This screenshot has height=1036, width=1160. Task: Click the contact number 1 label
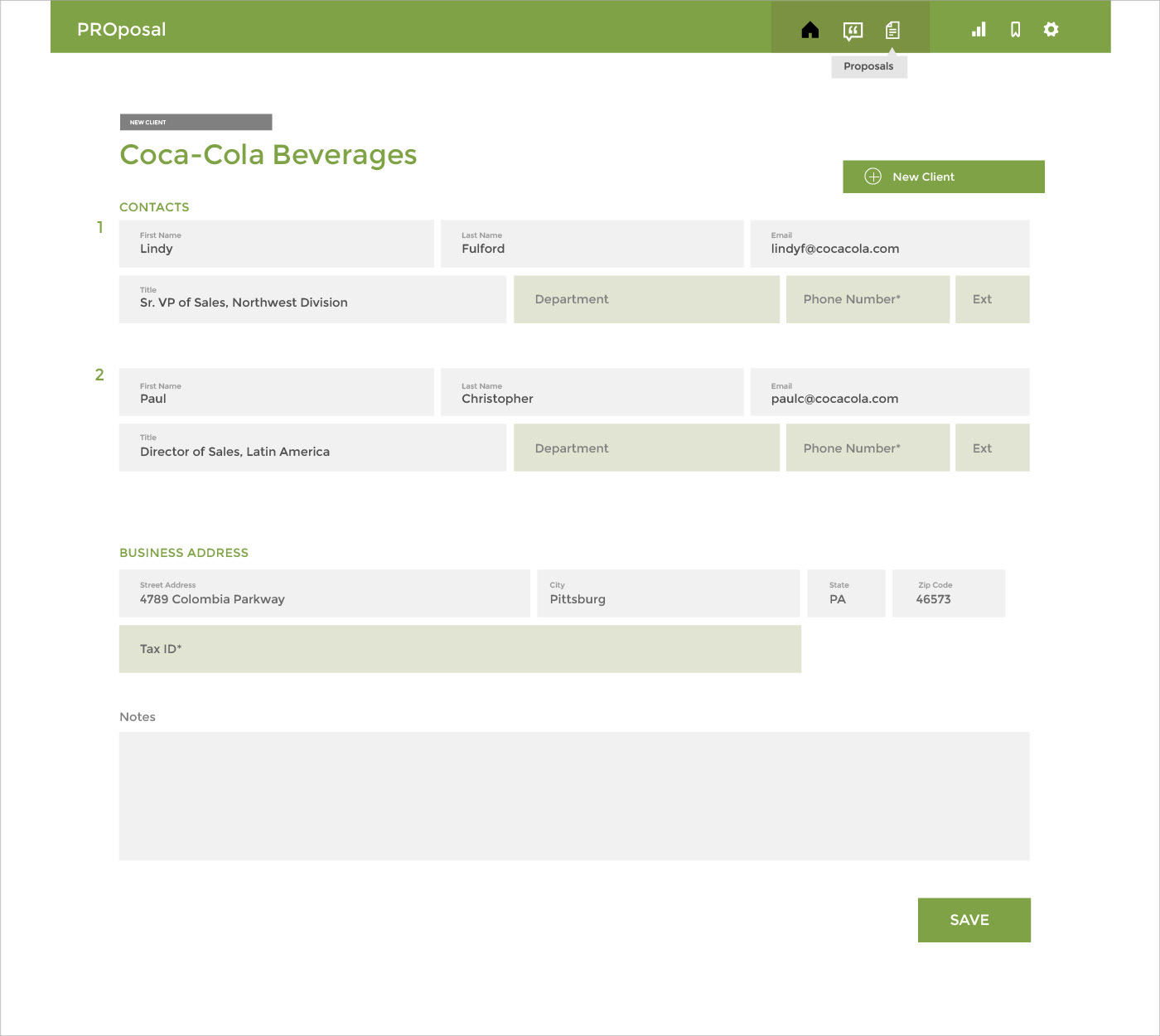pyautogui.click(x=100, y=227)
